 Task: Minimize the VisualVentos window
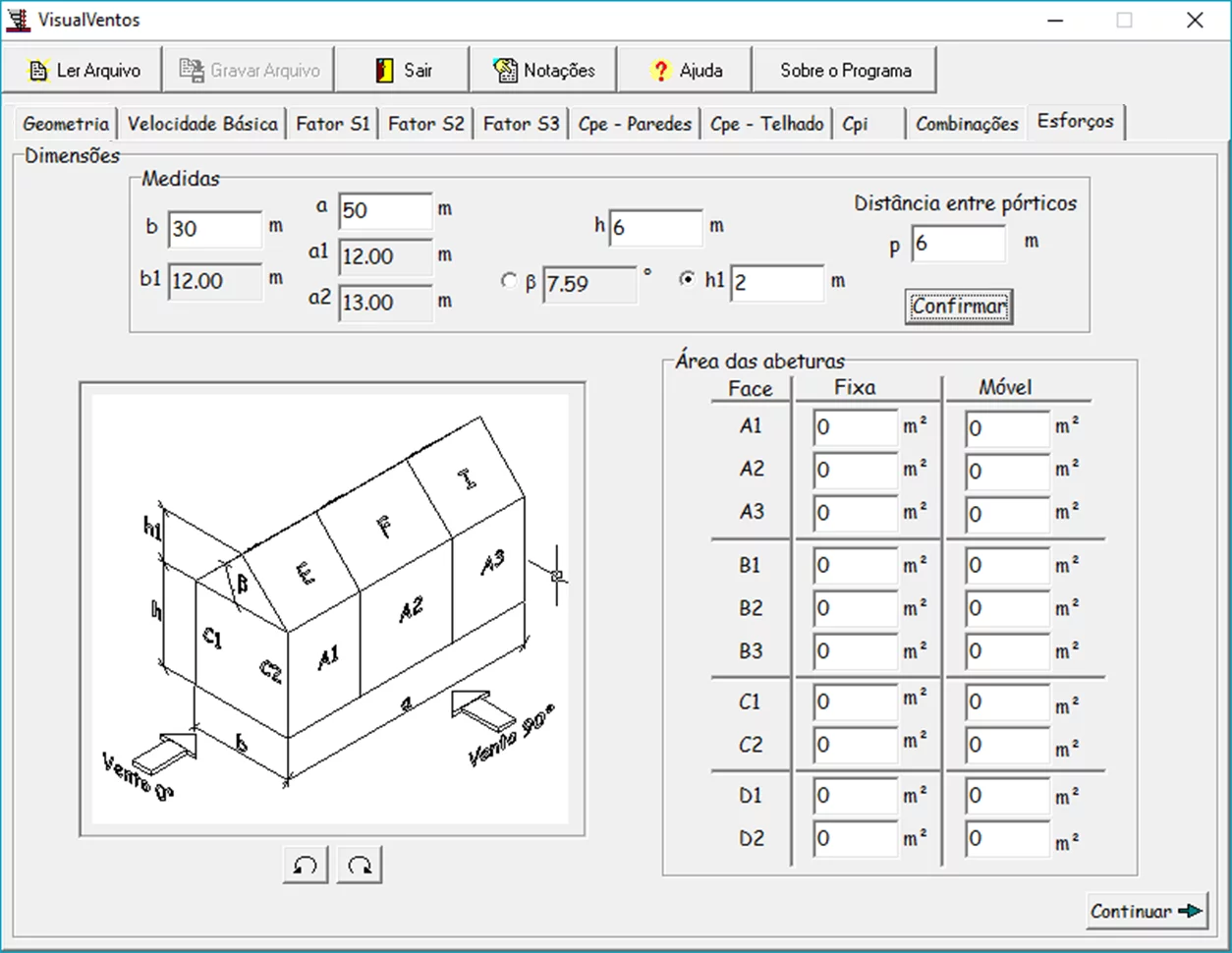1056,20
